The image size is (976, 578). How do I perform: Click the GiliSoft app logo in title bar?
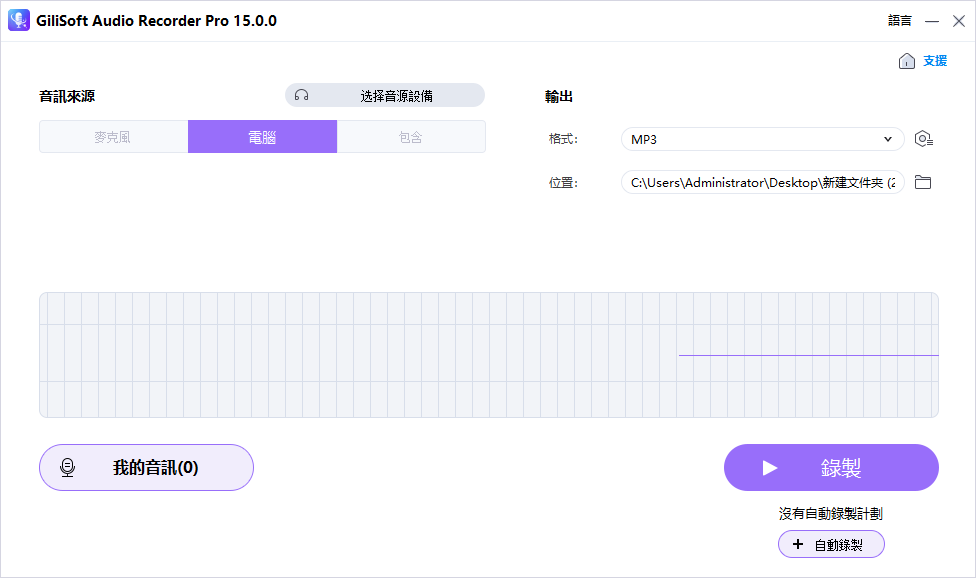click(x=18, y=20)
